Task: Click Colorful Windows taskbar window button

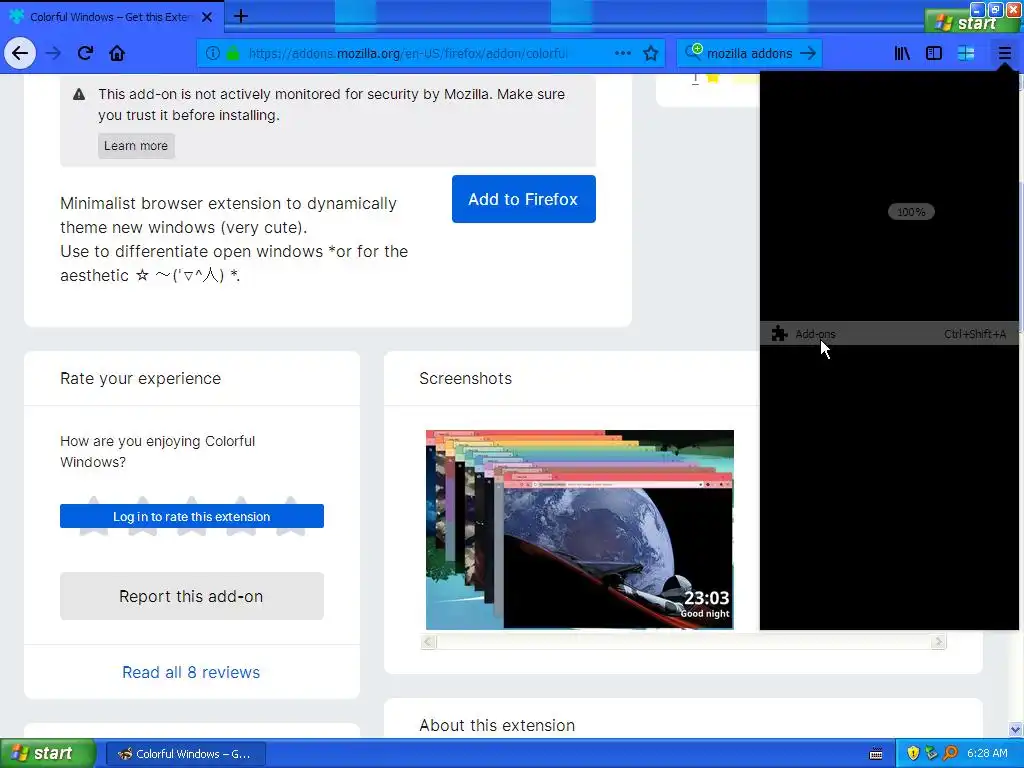Action: (185, 754)
